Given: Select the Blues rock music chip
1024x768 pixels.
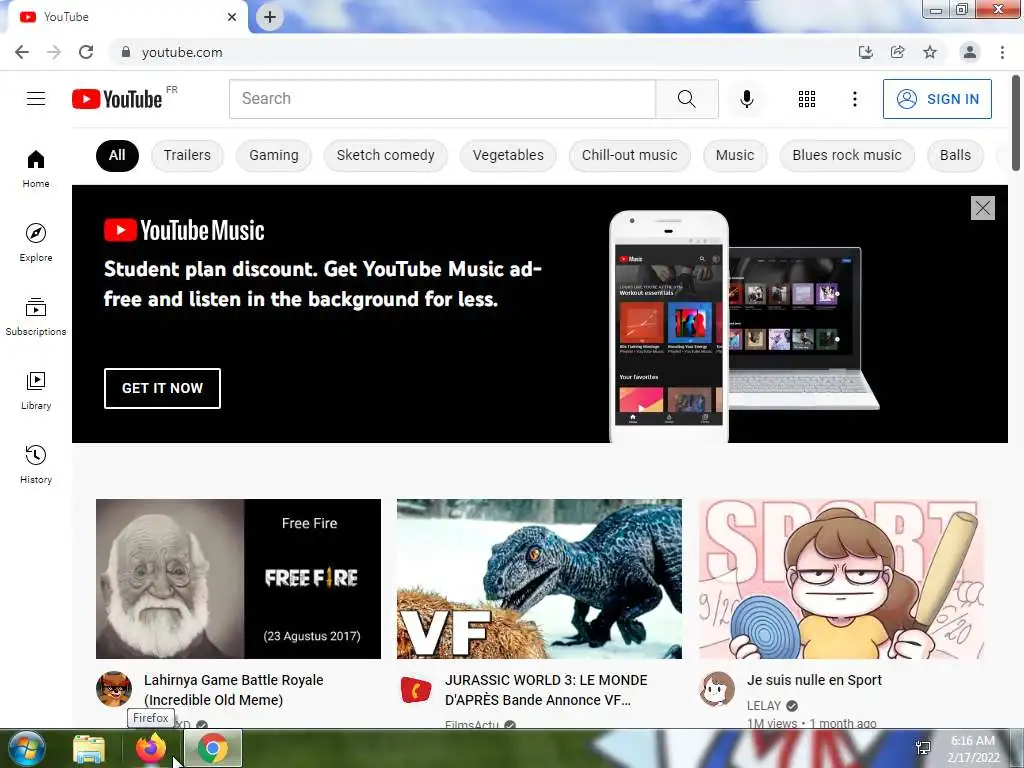Looking at the screenshot, I should click(847, 155).
